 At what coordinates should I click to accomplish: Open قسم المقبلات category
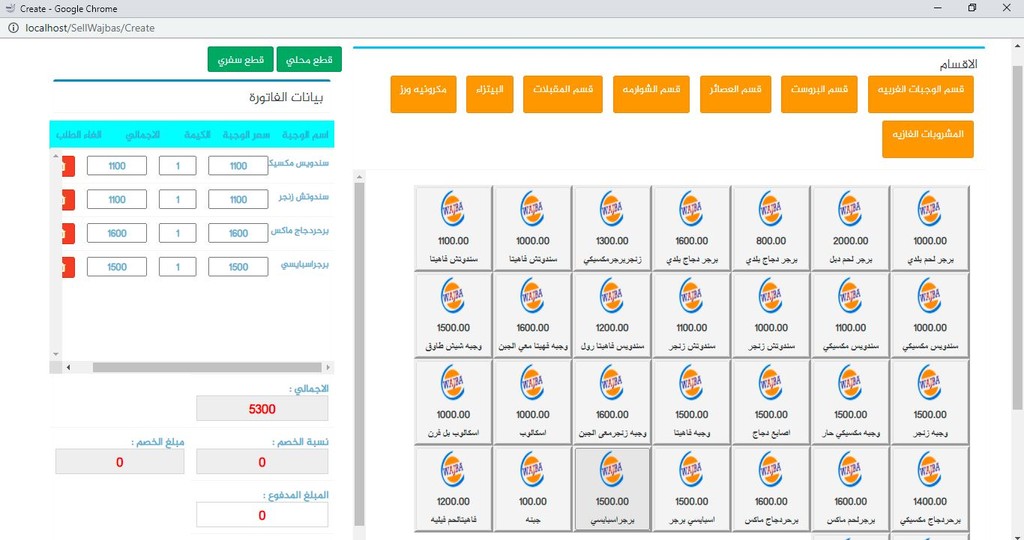pos(563,94)
